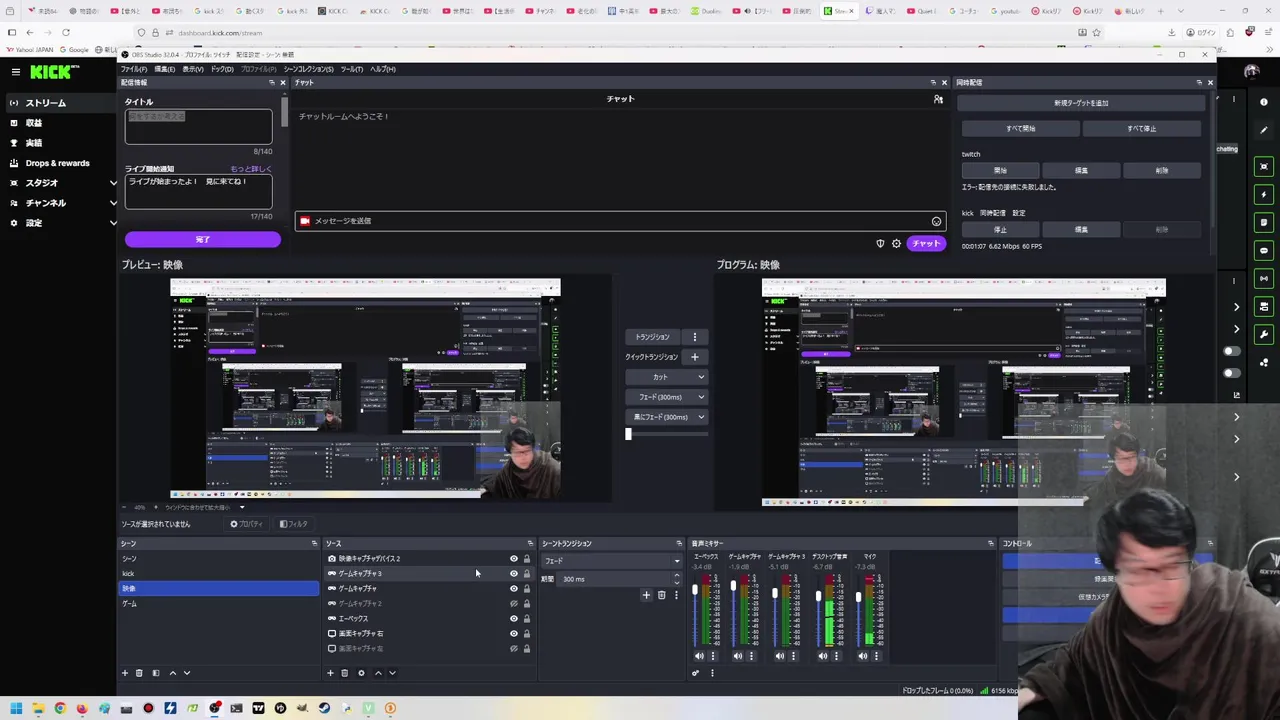Open 表示(V) menu in OBS menu bar
Screen dimensions: 1280x720
(193, 69)
